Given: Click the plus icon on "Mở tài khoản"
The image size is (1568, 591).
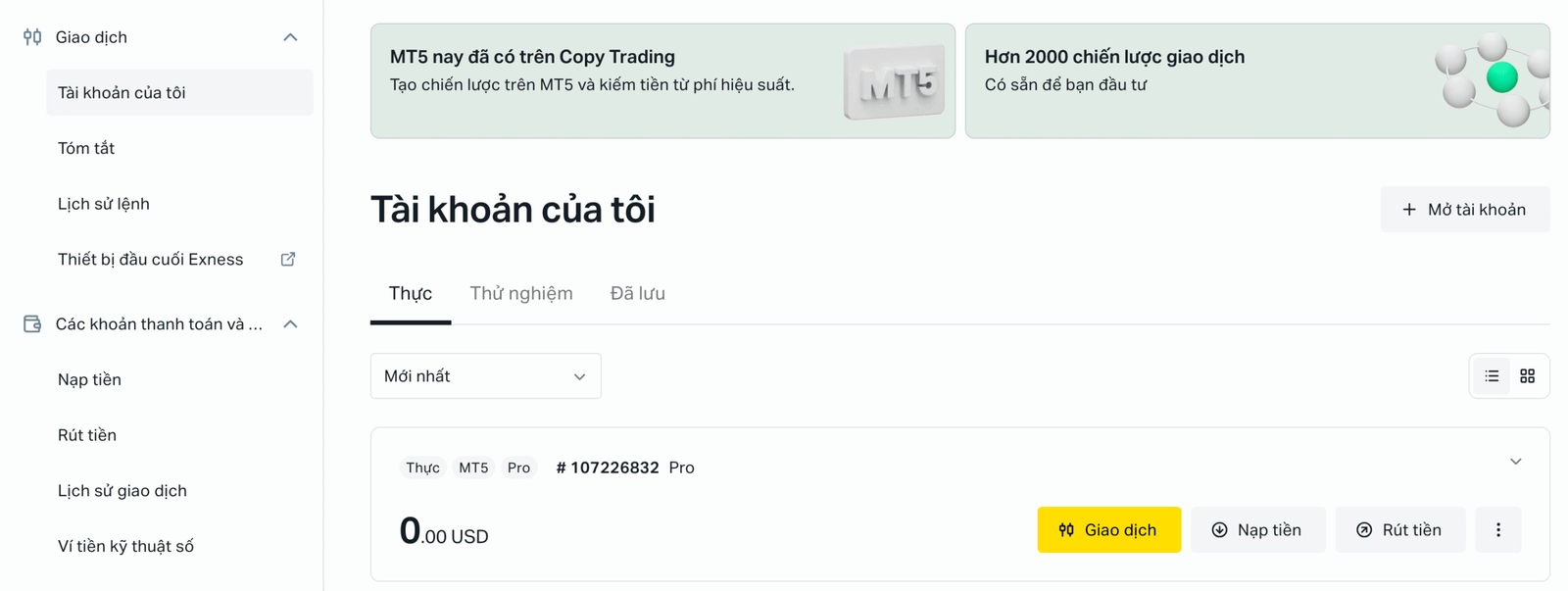Looking at the screenshot, I should pyautogui.click(x=1409, y=209).
